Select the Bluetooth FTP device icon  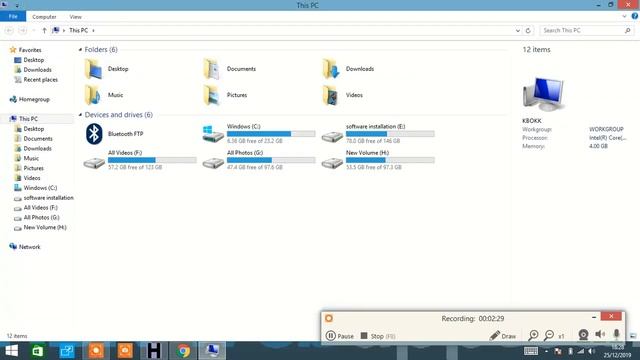point(94,134)
